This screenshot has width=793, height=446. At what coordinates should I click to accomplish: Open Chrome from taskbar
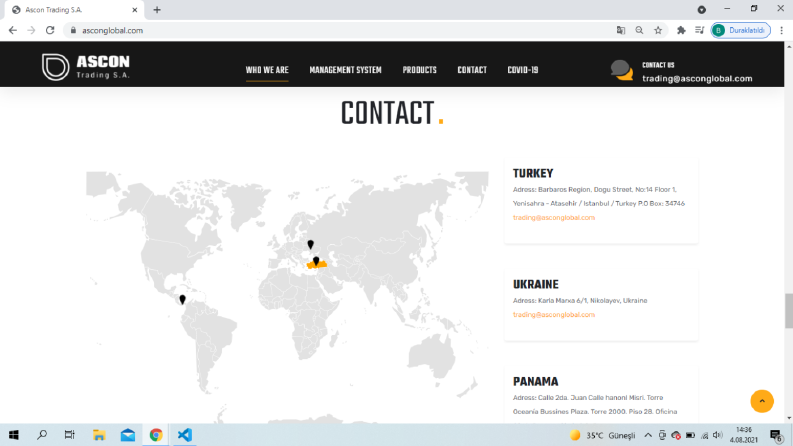pyautogui.click(x=156, y=435)
